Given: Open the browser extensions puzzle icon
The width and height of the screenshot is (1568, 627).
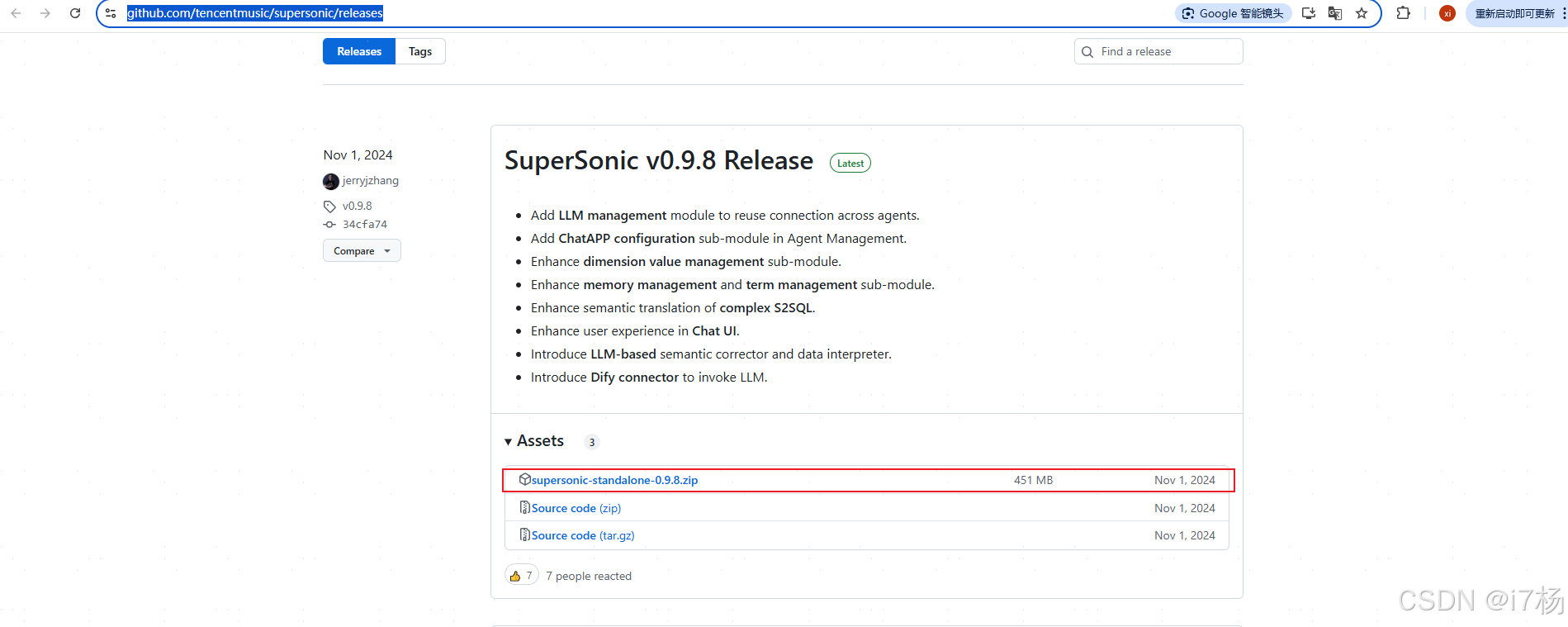Looking at the screenshot, I should point(1403,13).
